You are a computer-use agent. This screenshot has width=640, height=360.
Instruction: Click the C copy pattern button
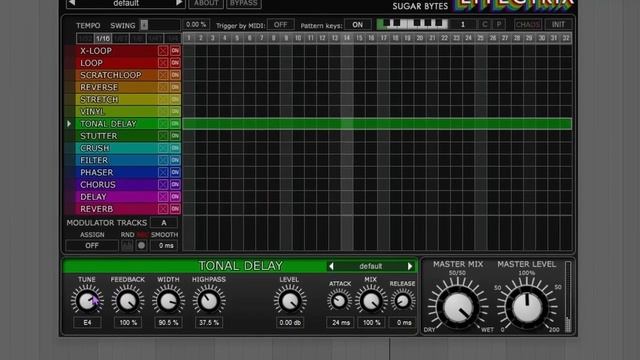click(484, 24)
